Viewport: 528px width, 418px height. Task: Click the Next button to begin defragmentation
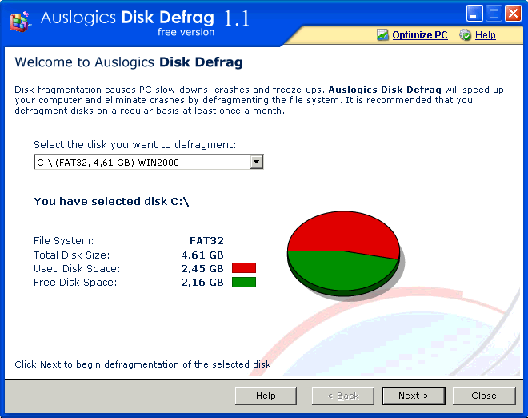413,396
